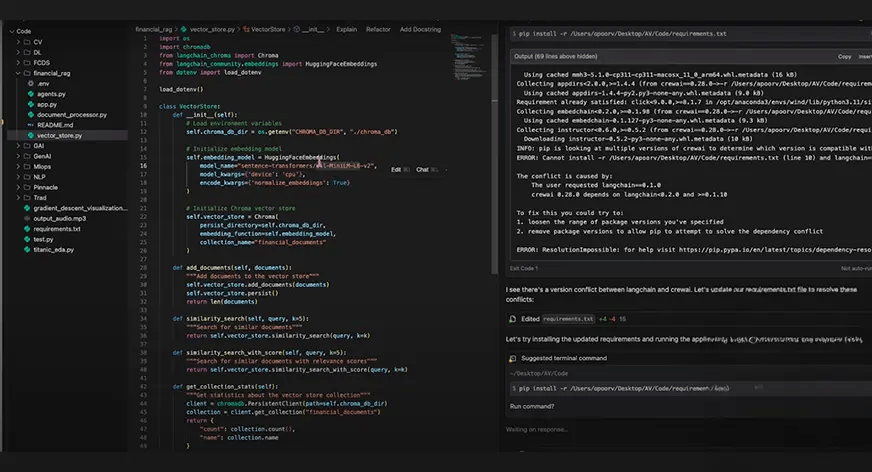Expand the Trad folder chevron
Viewport: 872px width, 472px height.
[18, 197]
